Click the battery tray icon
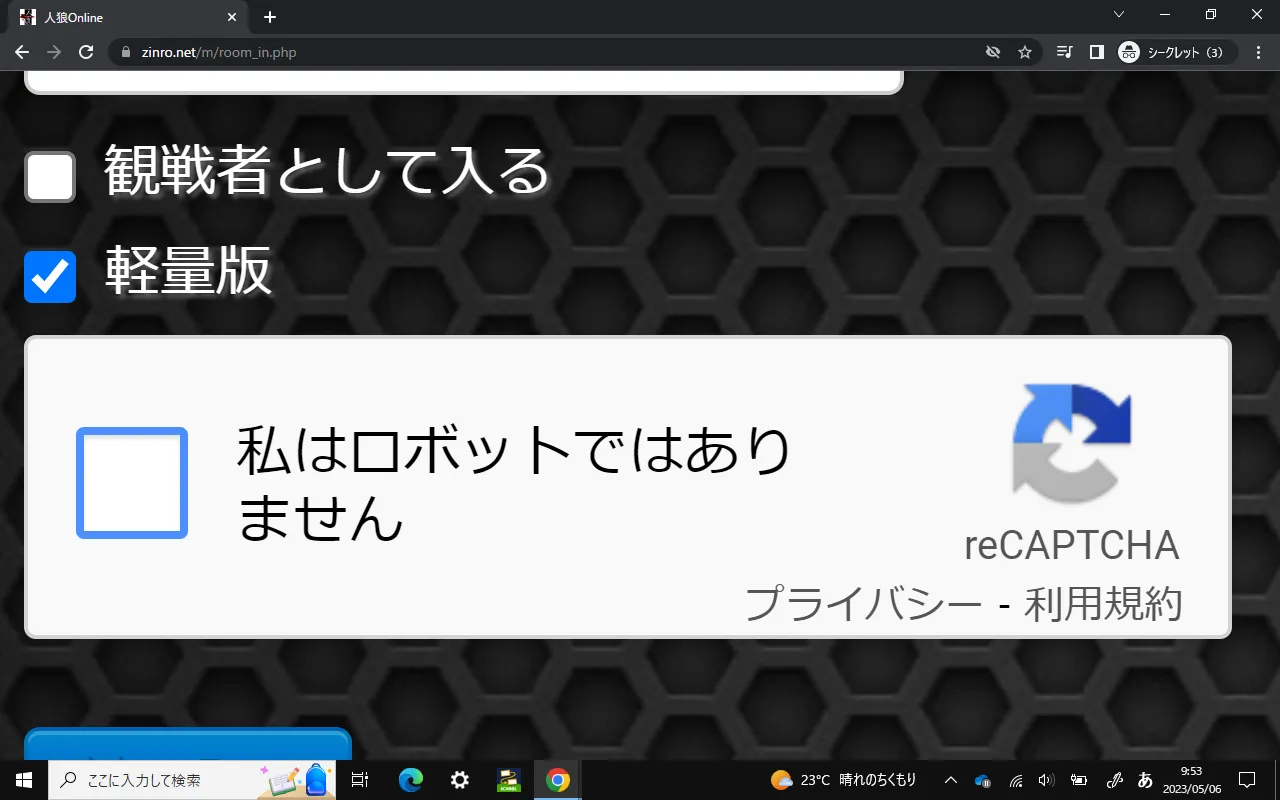Viewport: 1280px width, 800px height. click(1079, 780)
